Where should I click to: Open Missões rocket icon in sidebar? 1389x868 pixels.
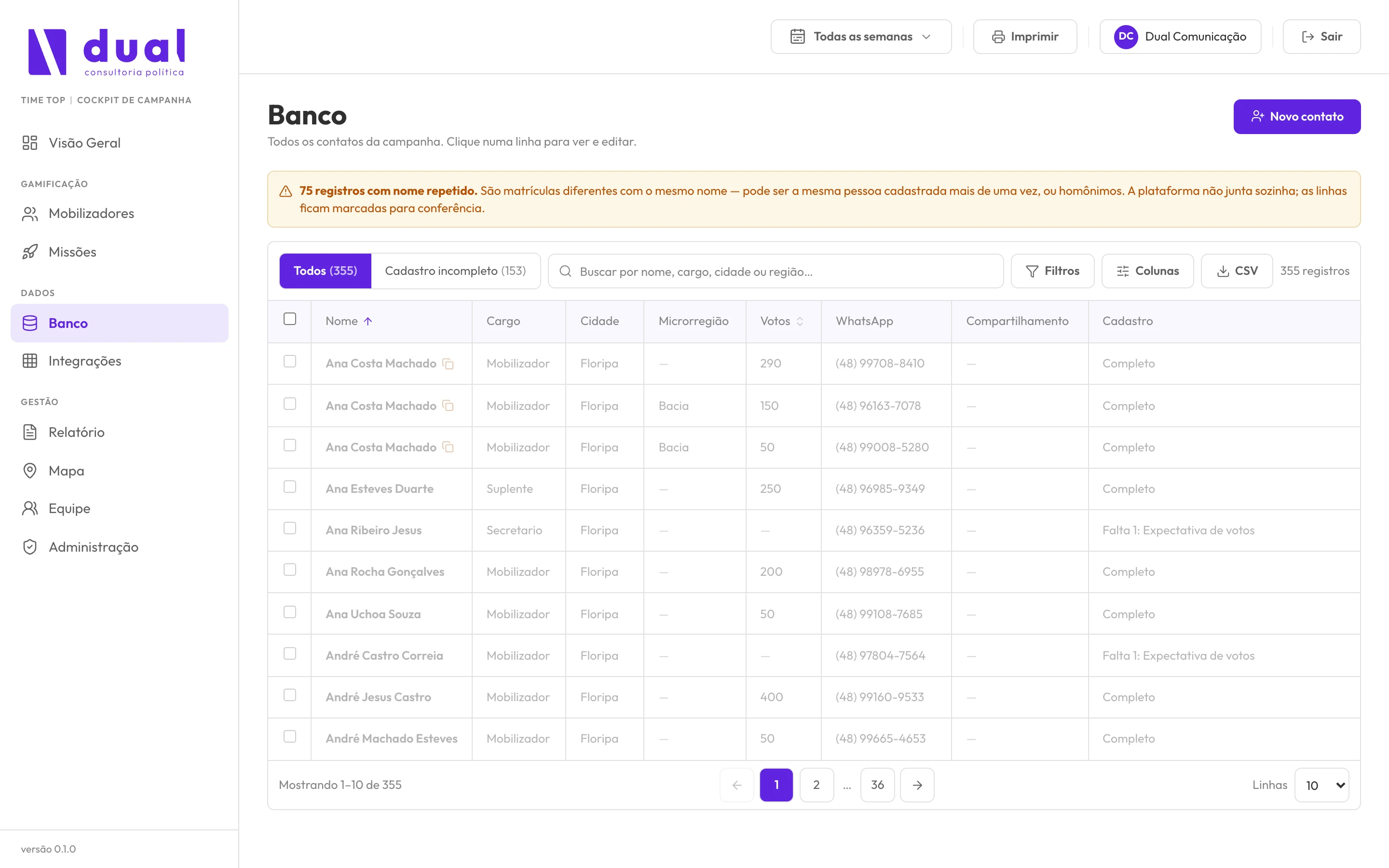30,252
